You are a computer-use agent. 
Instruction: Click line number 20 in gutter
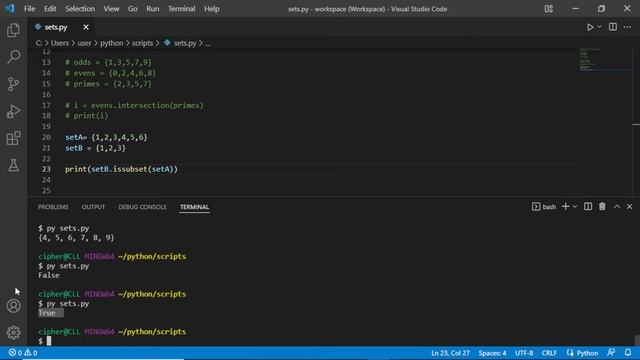coord(46,137)
